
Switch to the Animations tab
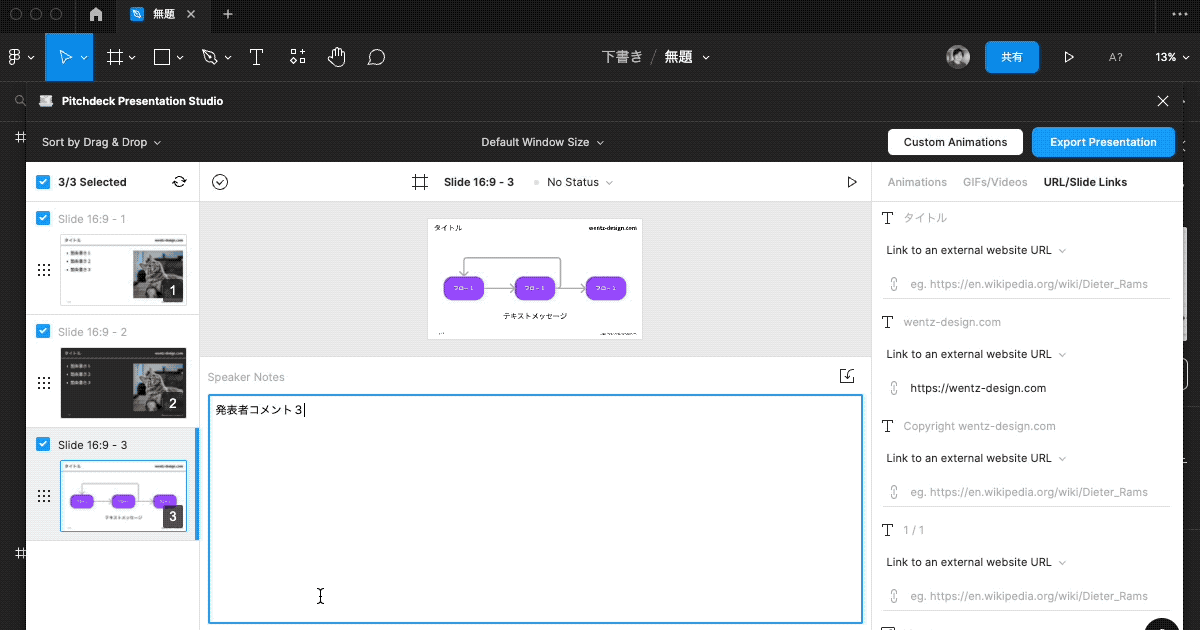[917, 182]
